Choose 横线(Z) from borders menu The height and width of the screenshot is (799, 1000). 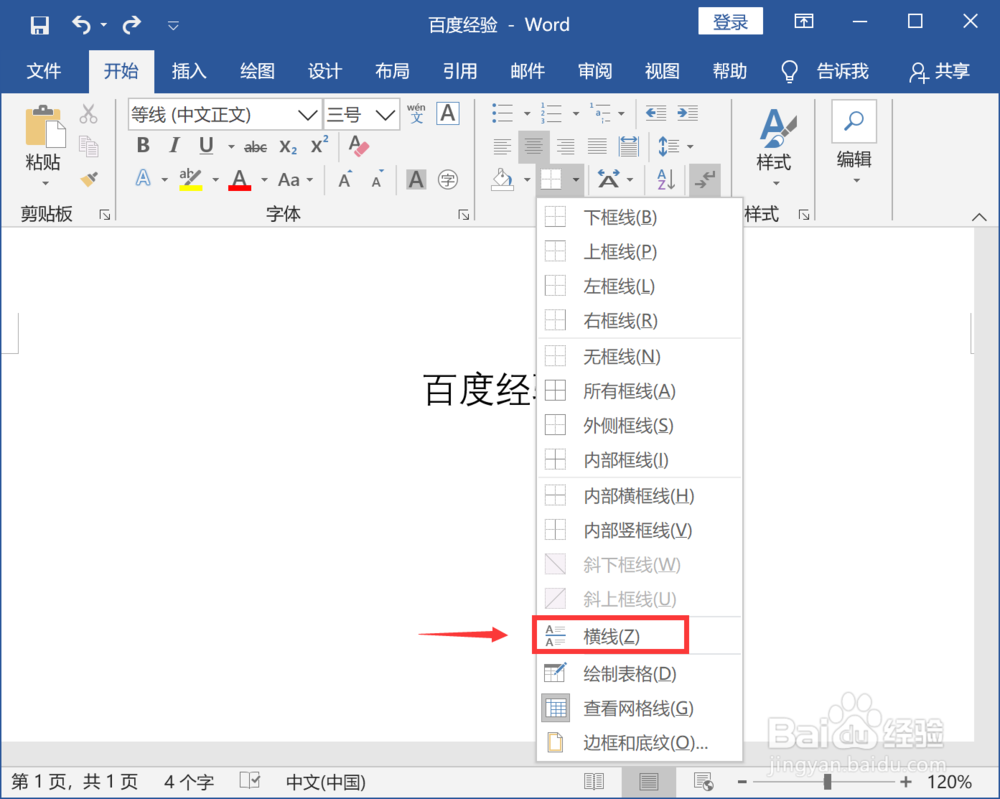640,636
